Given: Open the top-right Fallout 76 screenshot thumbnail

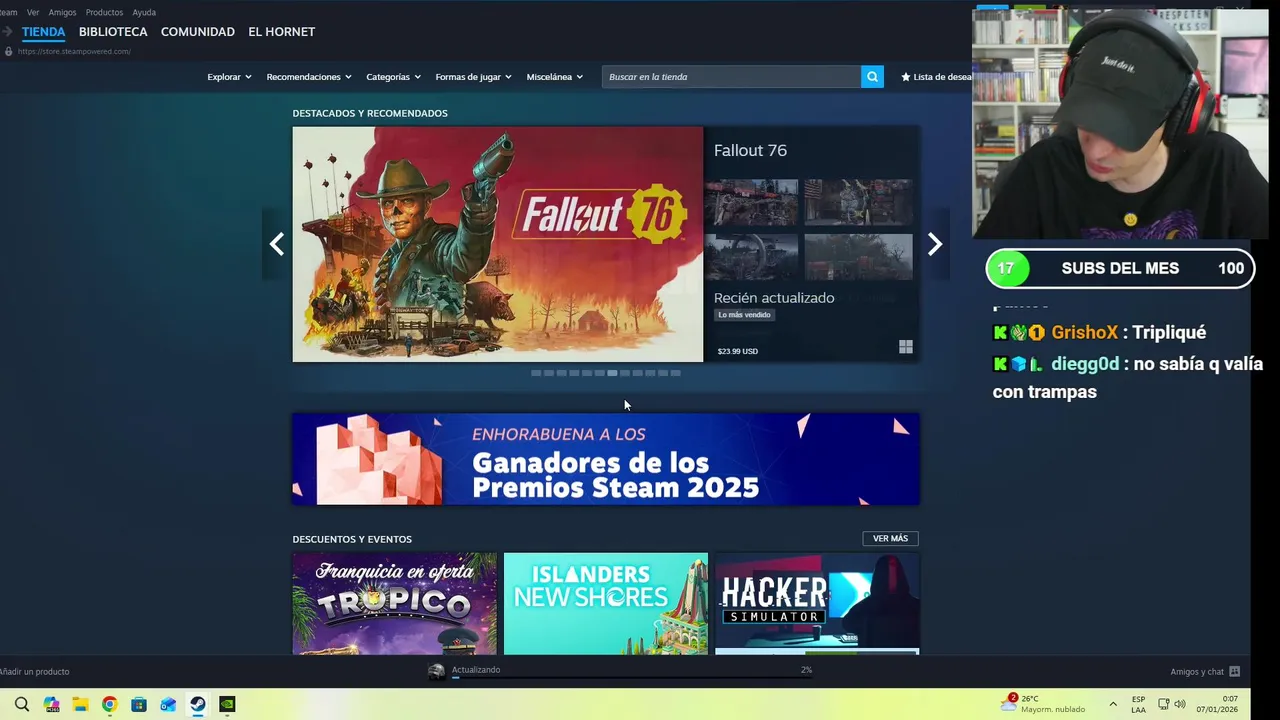Looking at the screenshot, I should (x=858, y=203).
